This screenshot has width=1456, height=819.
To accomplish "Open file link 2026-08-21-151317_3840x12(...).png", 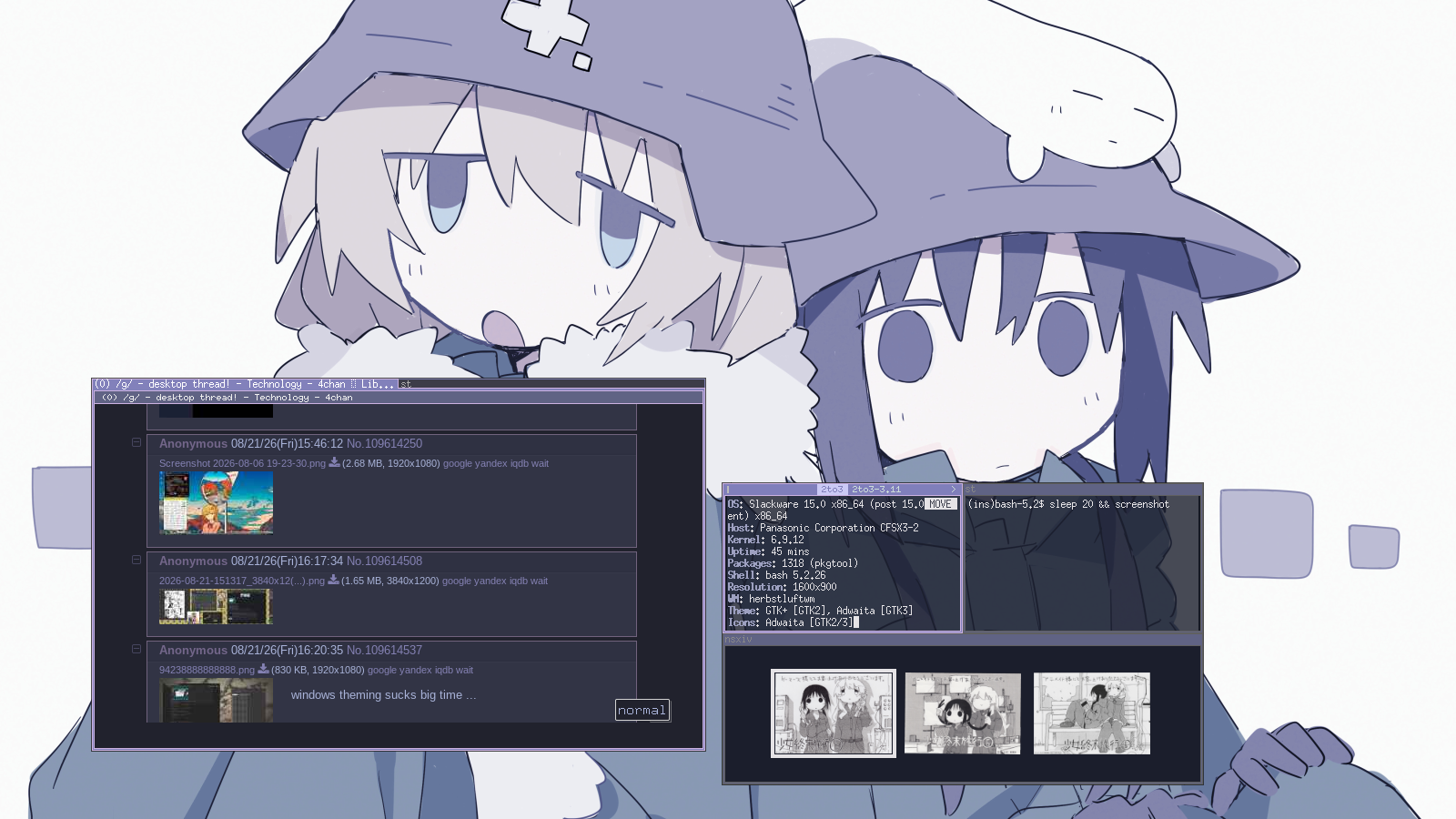I will pos(242,581).
